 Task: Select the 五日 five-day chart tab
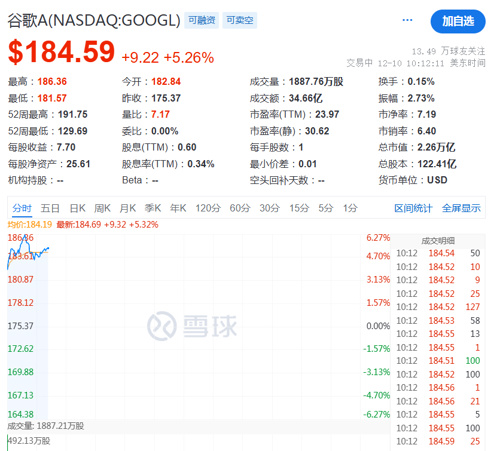[50, 208]
